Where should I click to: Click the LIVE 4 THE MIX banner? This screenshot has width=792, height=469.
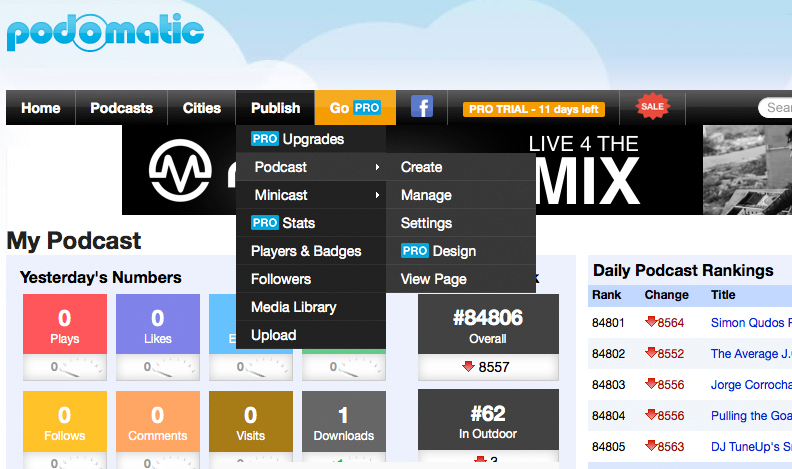586,170
